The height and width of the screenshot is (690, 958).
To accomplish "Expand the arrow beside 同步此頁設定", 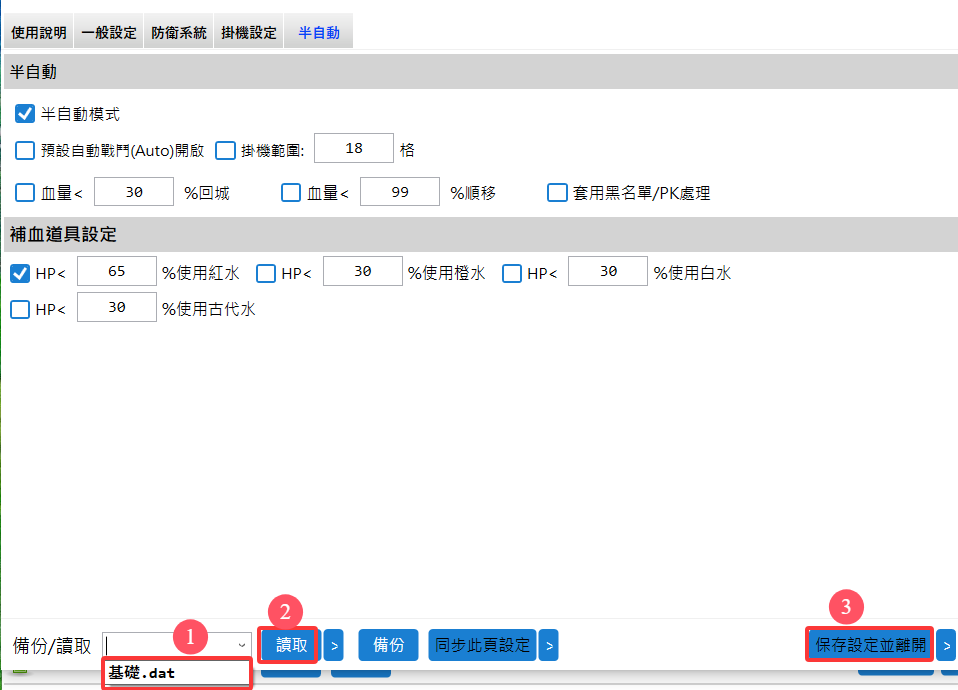I will point(548,645).
